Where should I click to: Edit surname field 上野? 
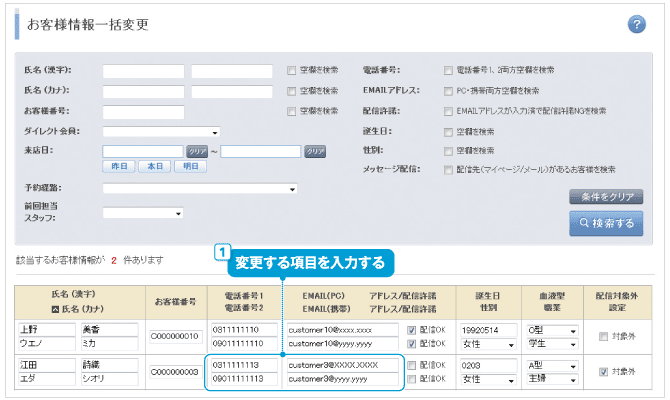(47, 330)
